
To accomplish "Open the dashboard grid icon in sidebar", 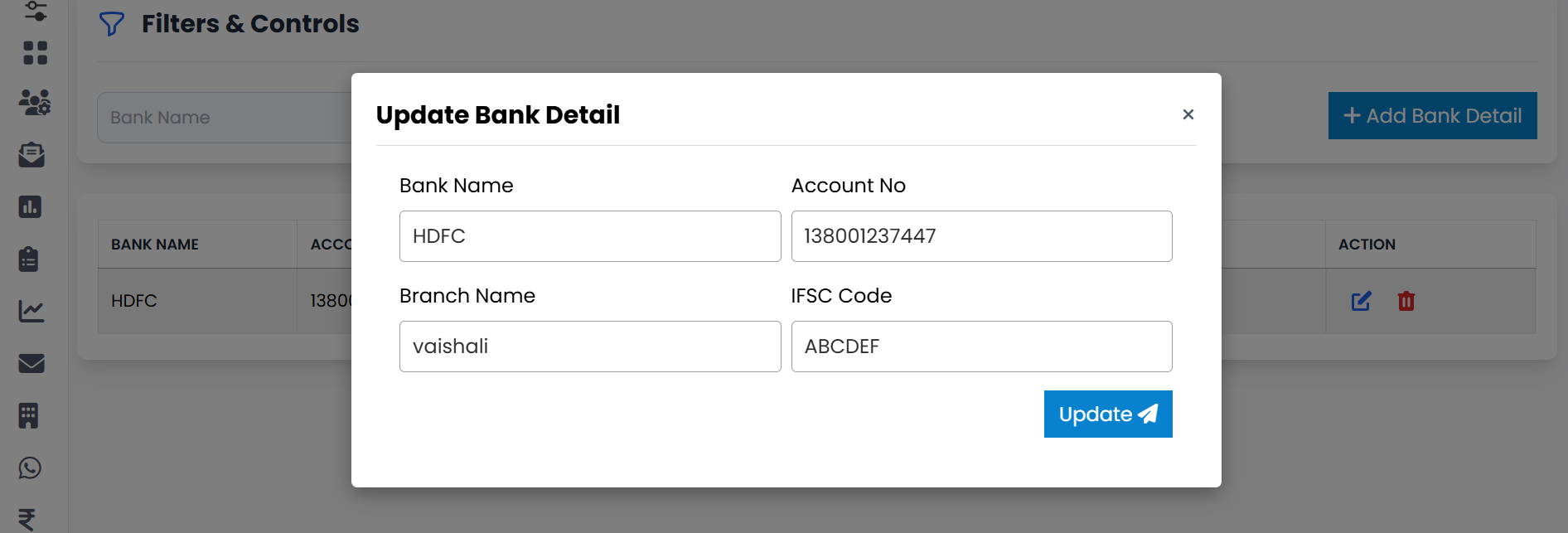I will [31, 52].
